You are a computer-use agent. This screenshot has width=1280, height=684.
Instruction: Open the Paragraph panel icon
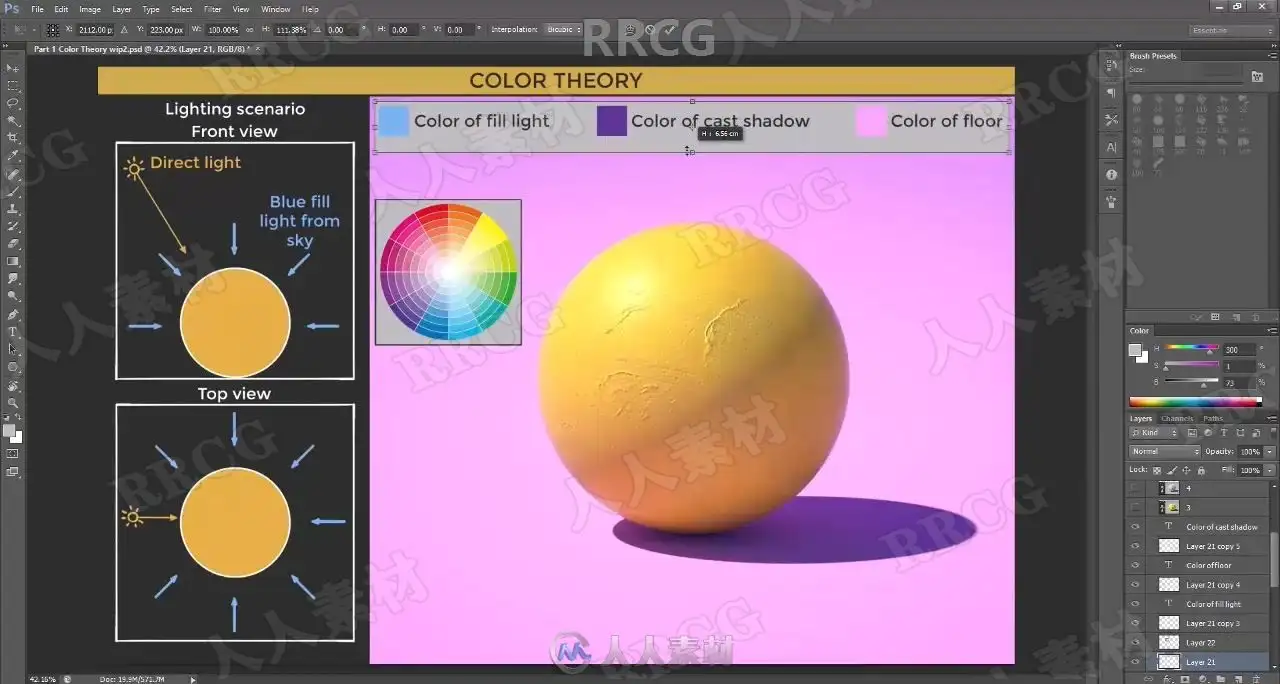point(1112,93)
